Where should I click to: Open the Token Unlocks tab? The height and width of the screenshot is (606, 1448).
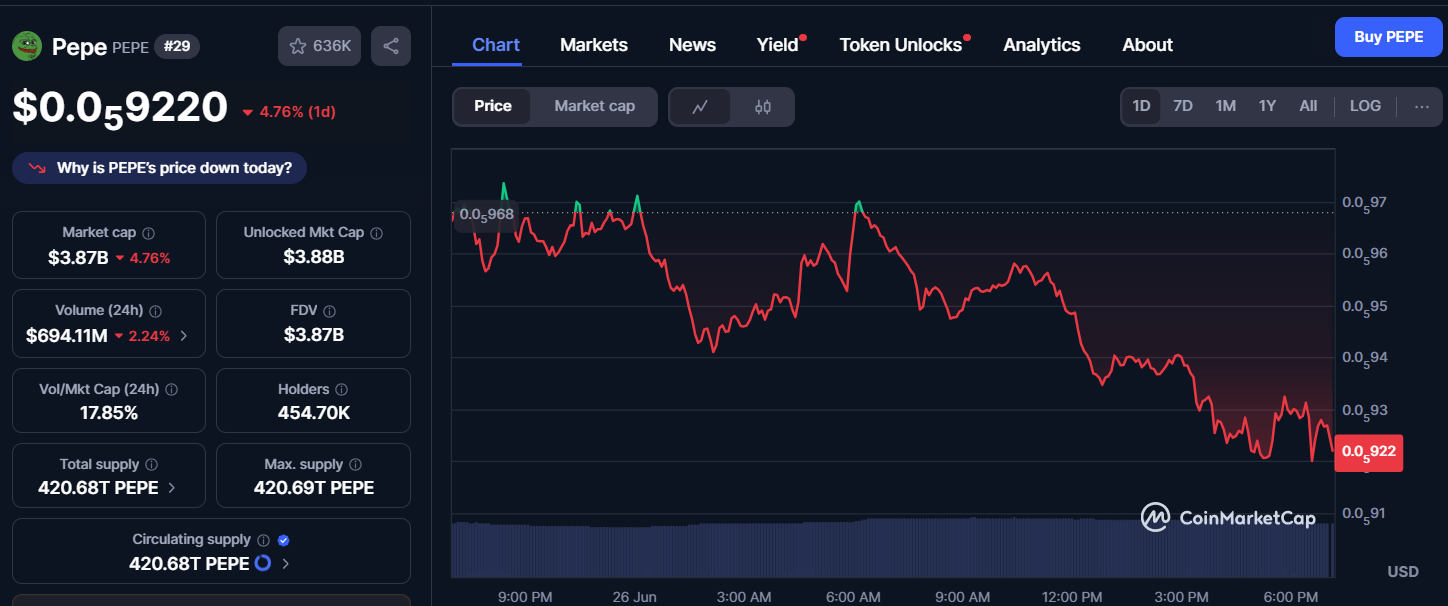[x=901, y=45]
